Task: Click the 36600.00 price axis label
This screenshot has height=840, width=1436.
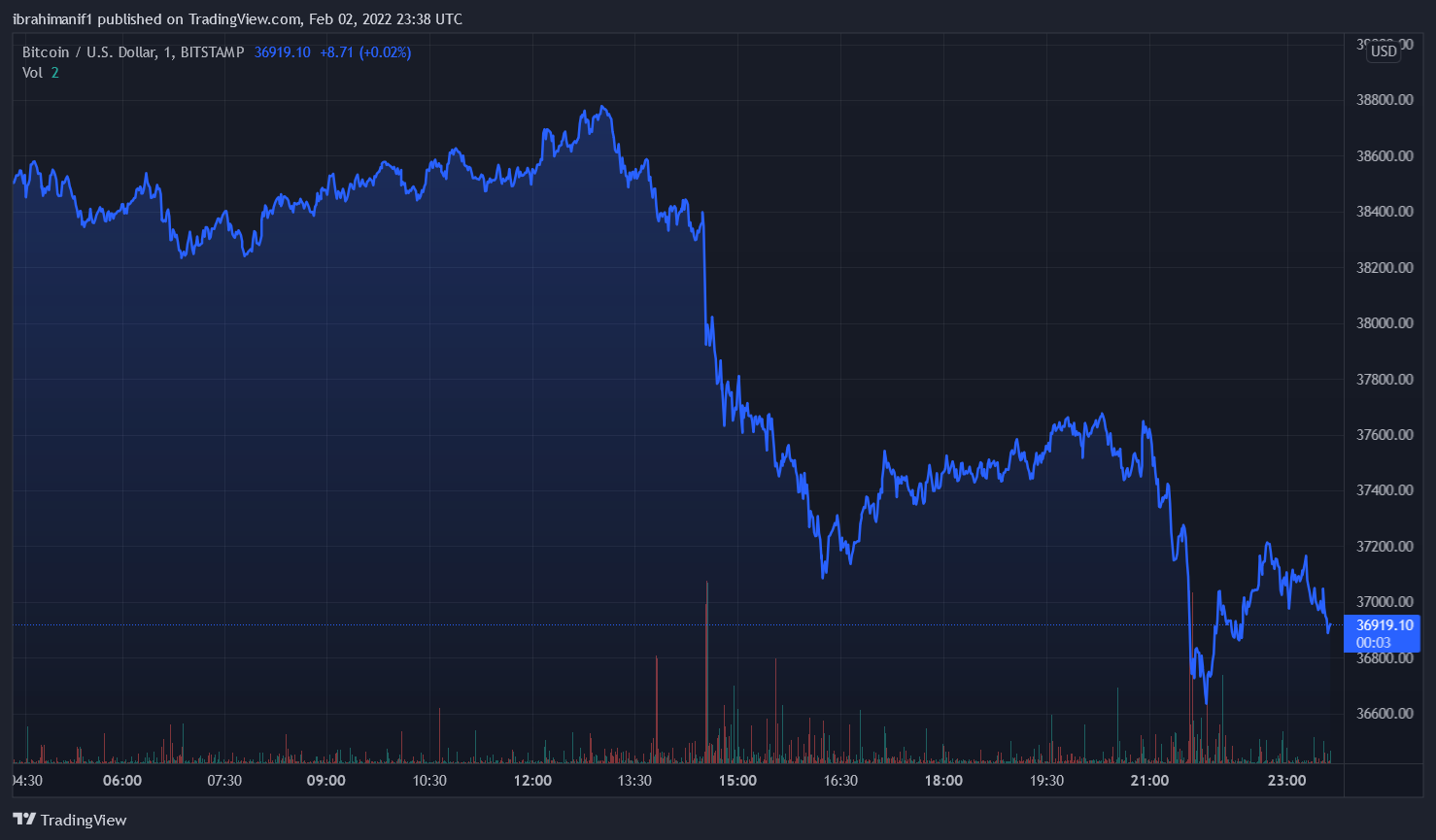Action: click(x=1384, y=714)
